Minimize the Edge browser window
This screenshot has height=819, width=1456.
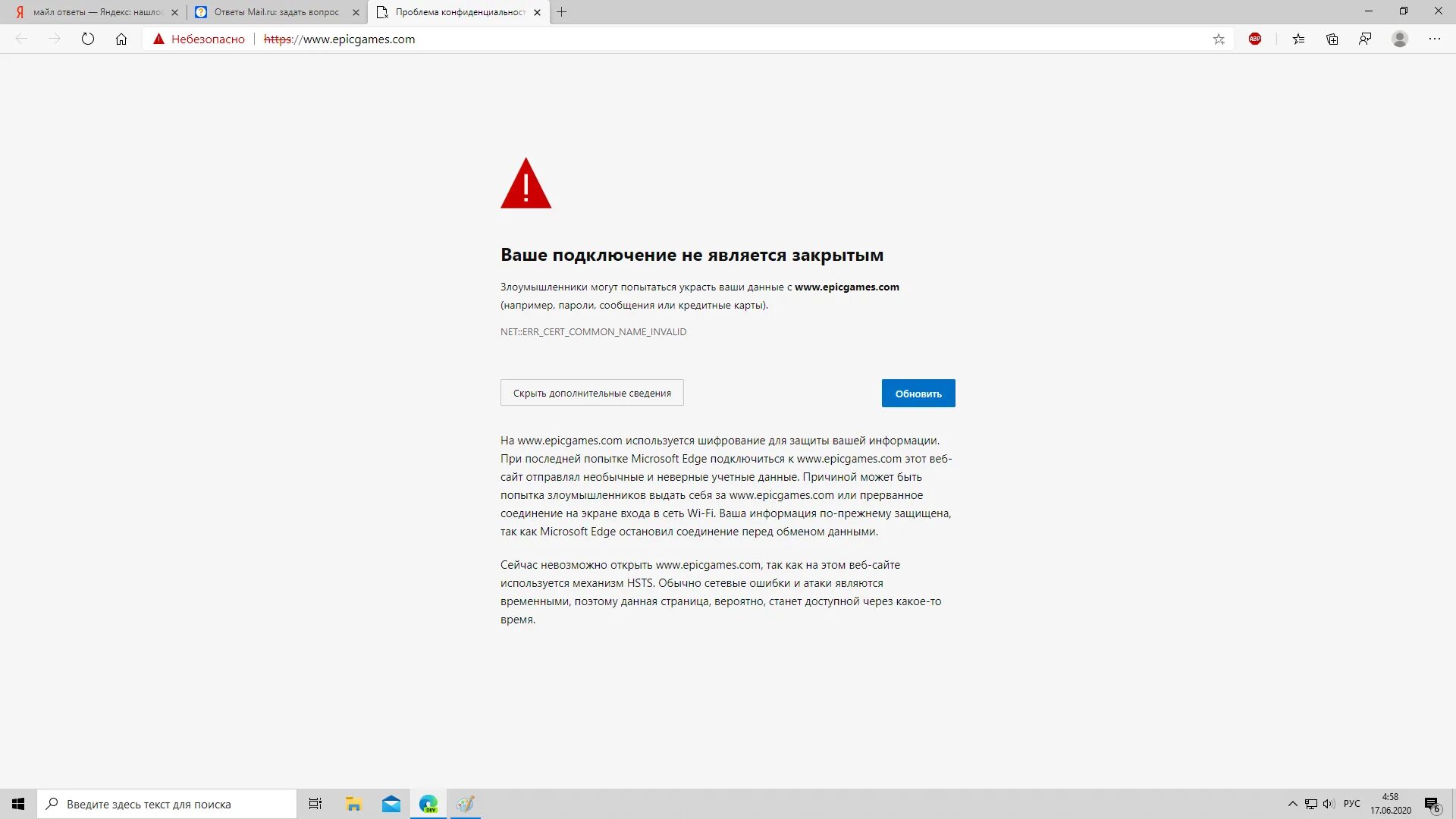1369,11
